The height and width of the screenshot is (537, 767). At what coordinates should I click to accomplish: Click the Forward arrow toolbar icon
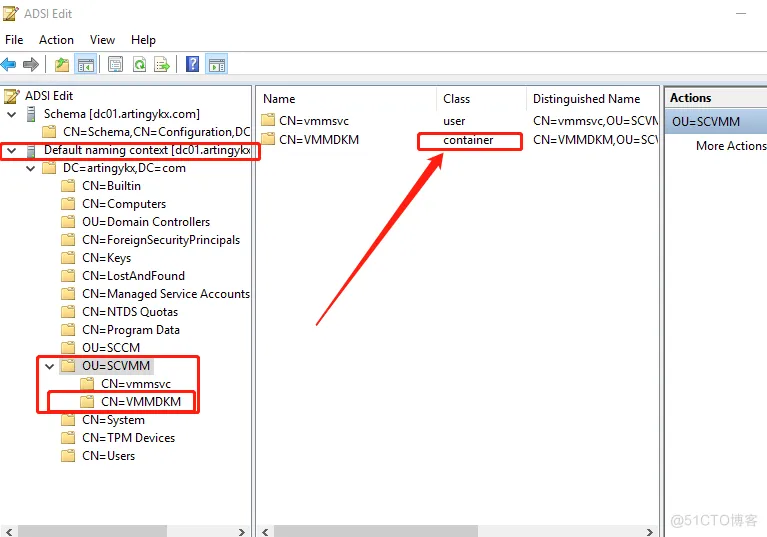[x=31, y=64]
